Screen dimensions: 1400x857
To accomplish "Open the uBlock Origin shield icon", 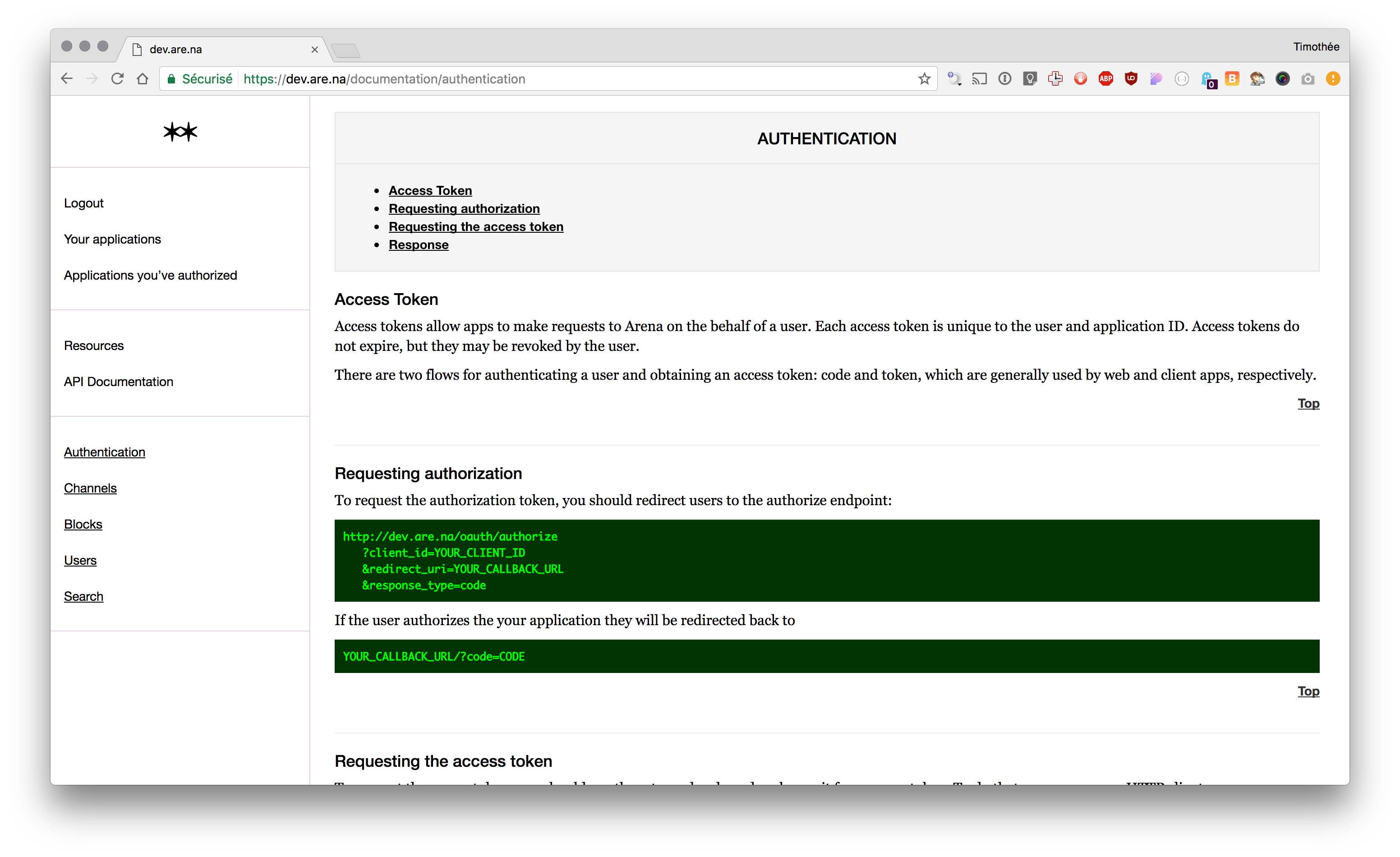I will 1131,78.
